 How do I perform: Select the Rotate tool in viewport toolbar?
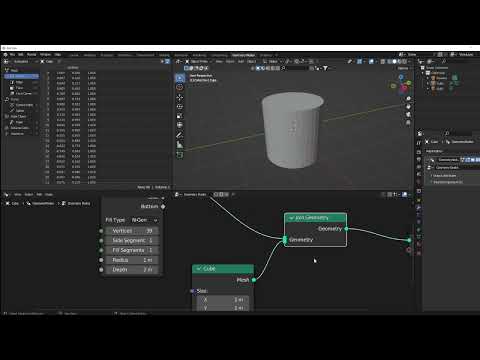pyautogui.click(x=180, y=107)
